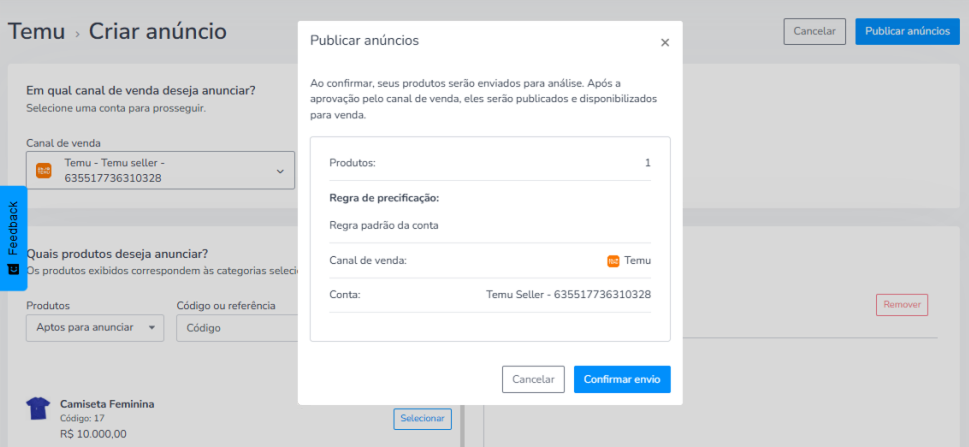
Task: Click the Temu breadcrumb link
Action: (x=36, y=31)
